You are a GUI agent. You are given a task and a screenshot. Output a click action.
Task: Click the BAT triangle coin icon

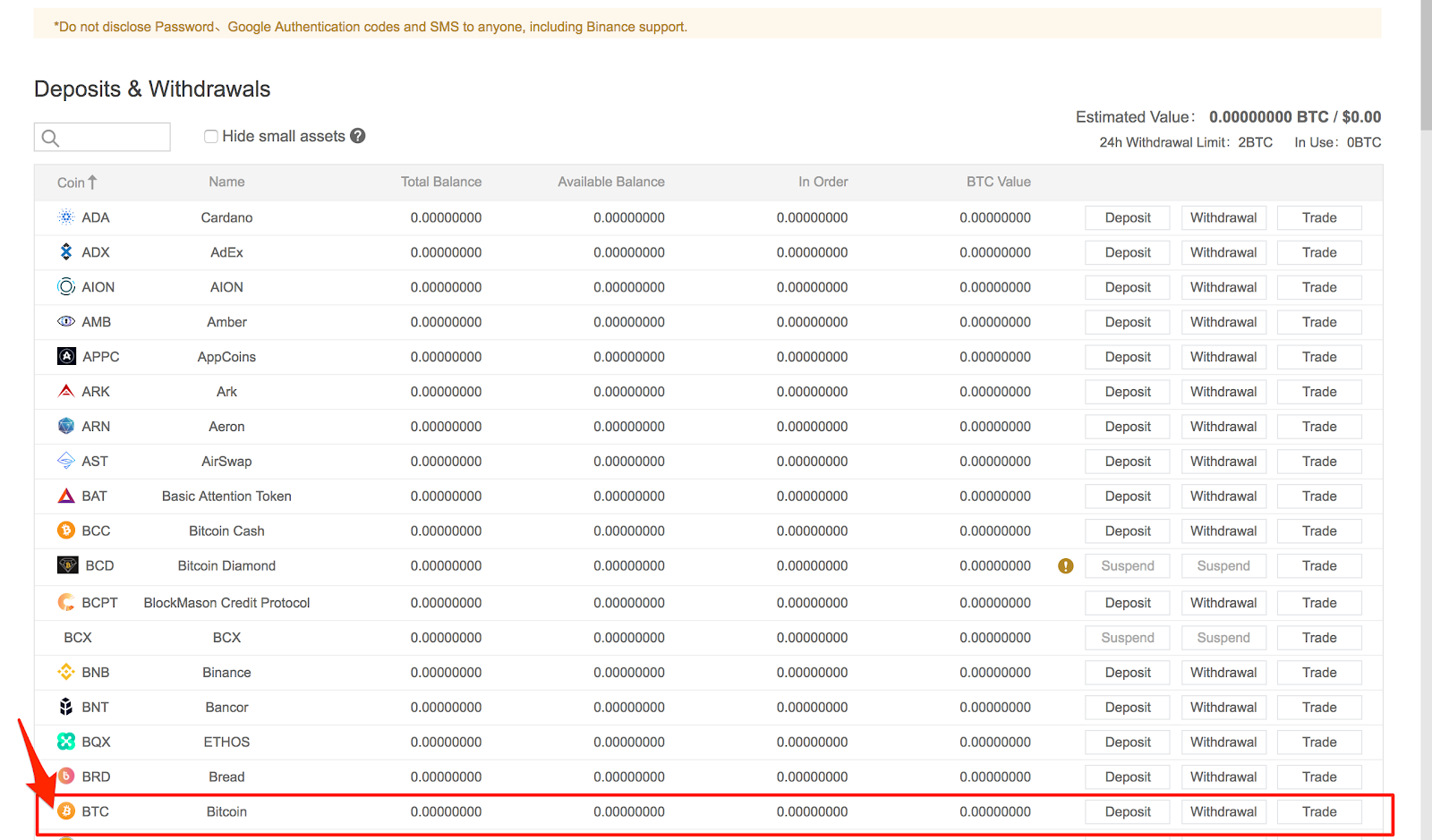(66, 496)
